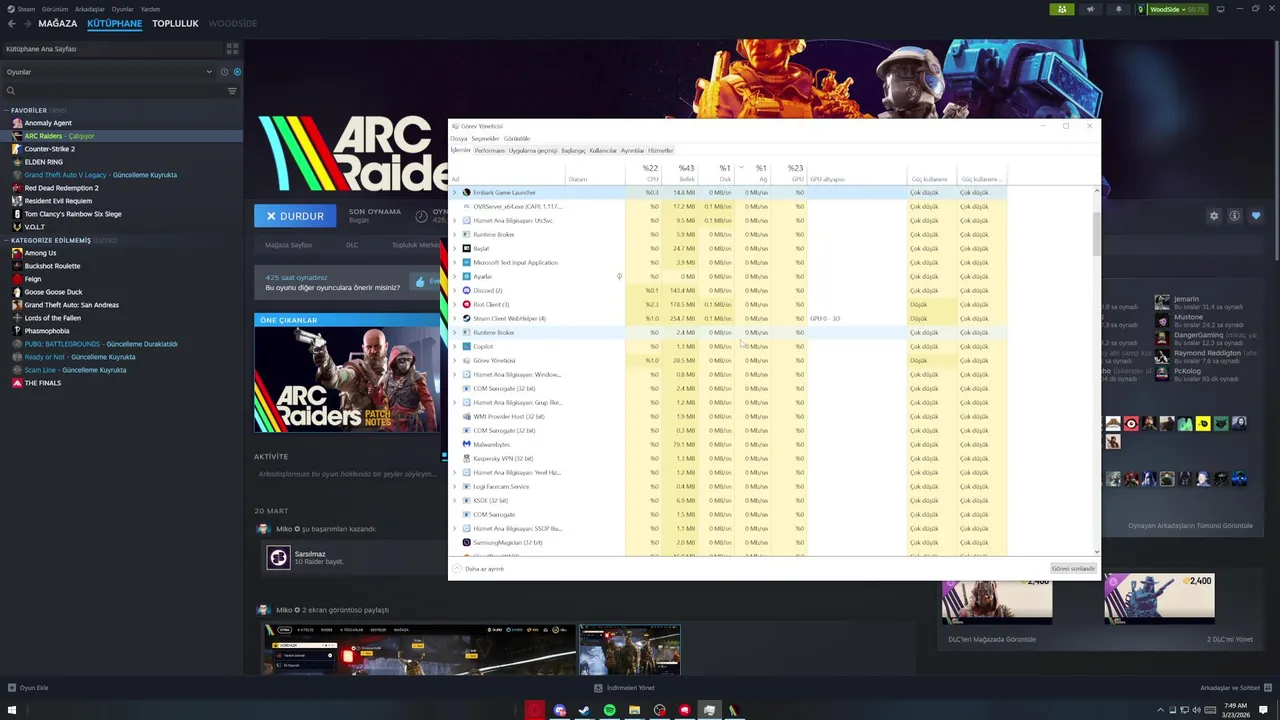The height and width of the screenshot is (720, 1280).
Task: Open the Windows notification center icon
Action: [1265, 710]
